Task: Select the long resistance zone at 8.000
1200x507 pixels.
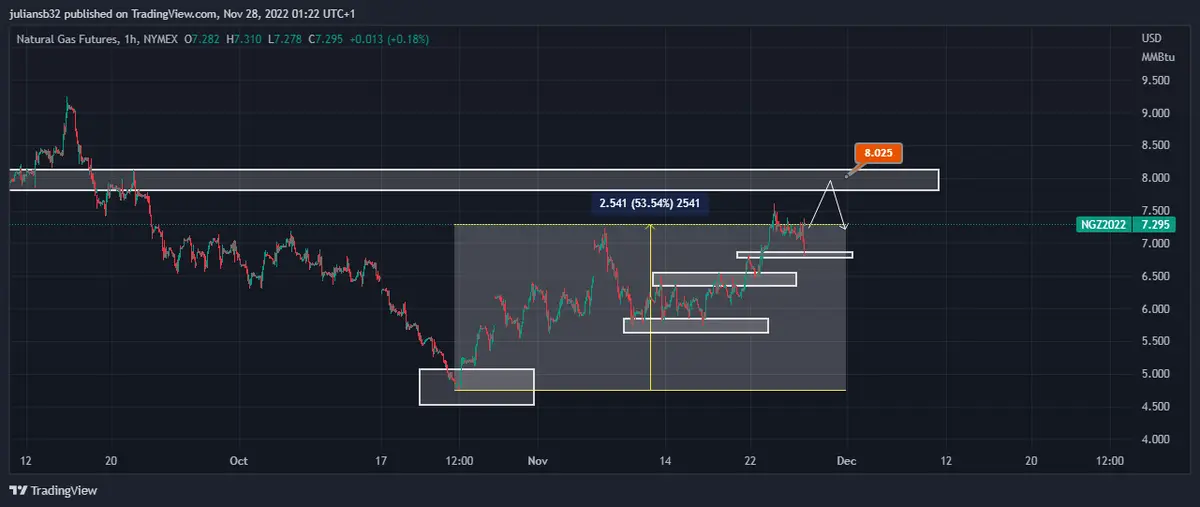Action: point(474,179)
